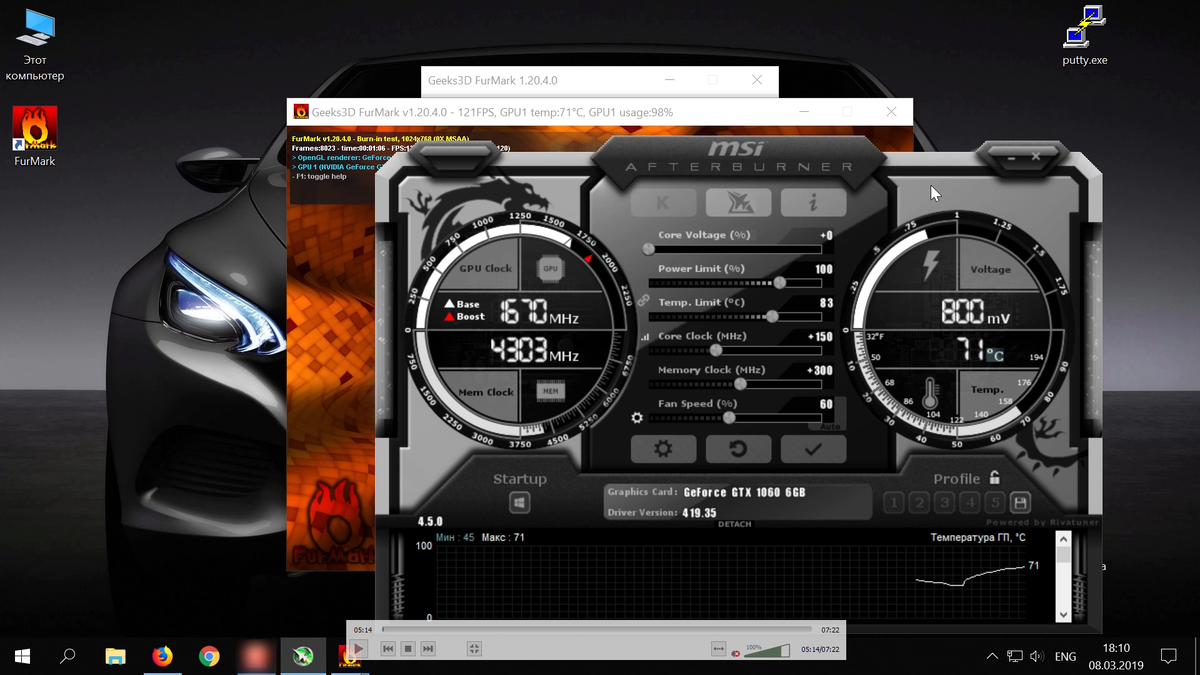1200x675 pixels.
Task: Open taskbar search magnifier
Action: [68, 656]
